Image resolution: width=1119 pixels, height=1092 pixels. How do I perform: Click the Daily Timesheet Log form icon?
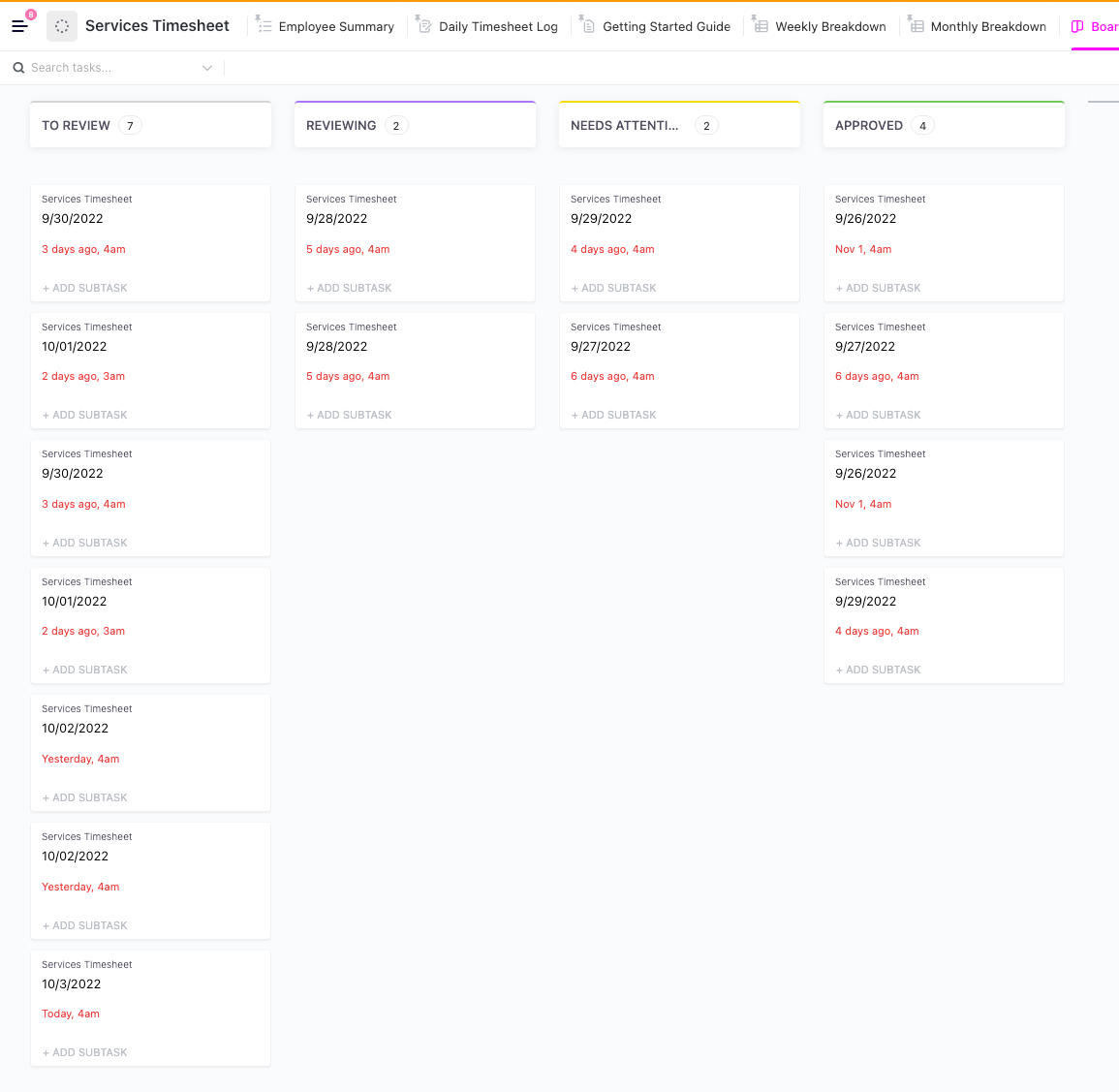pyautogui.click(x=424, y=26)
